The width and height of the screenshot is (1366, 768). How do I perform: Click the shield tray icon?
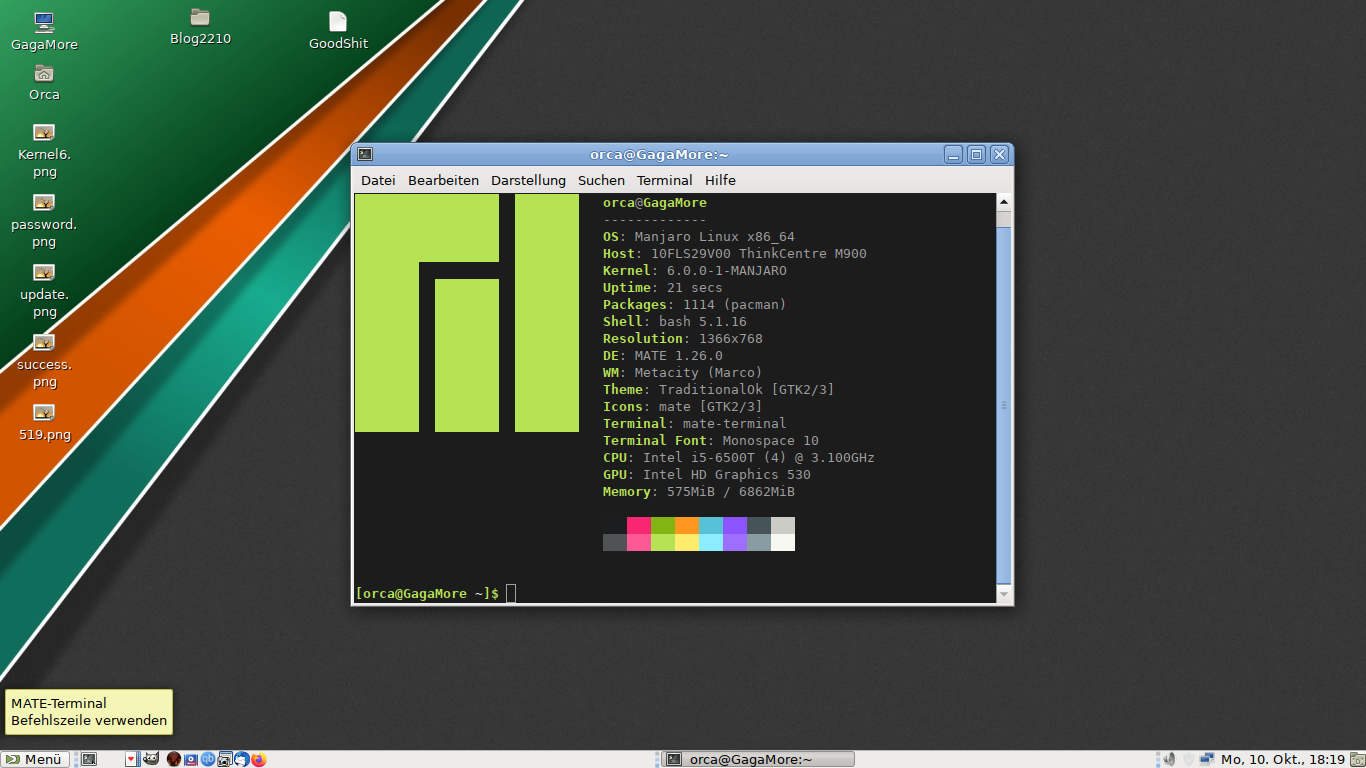(1188, 759)
